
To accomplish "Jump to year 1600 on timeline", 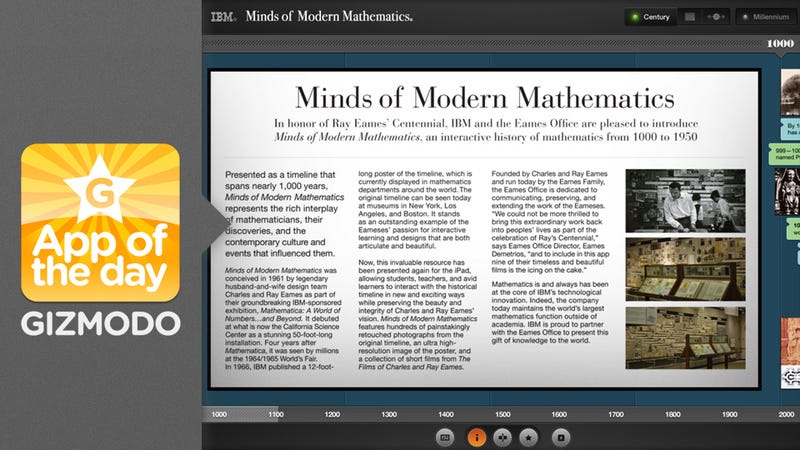I will (x=559, y=414).
